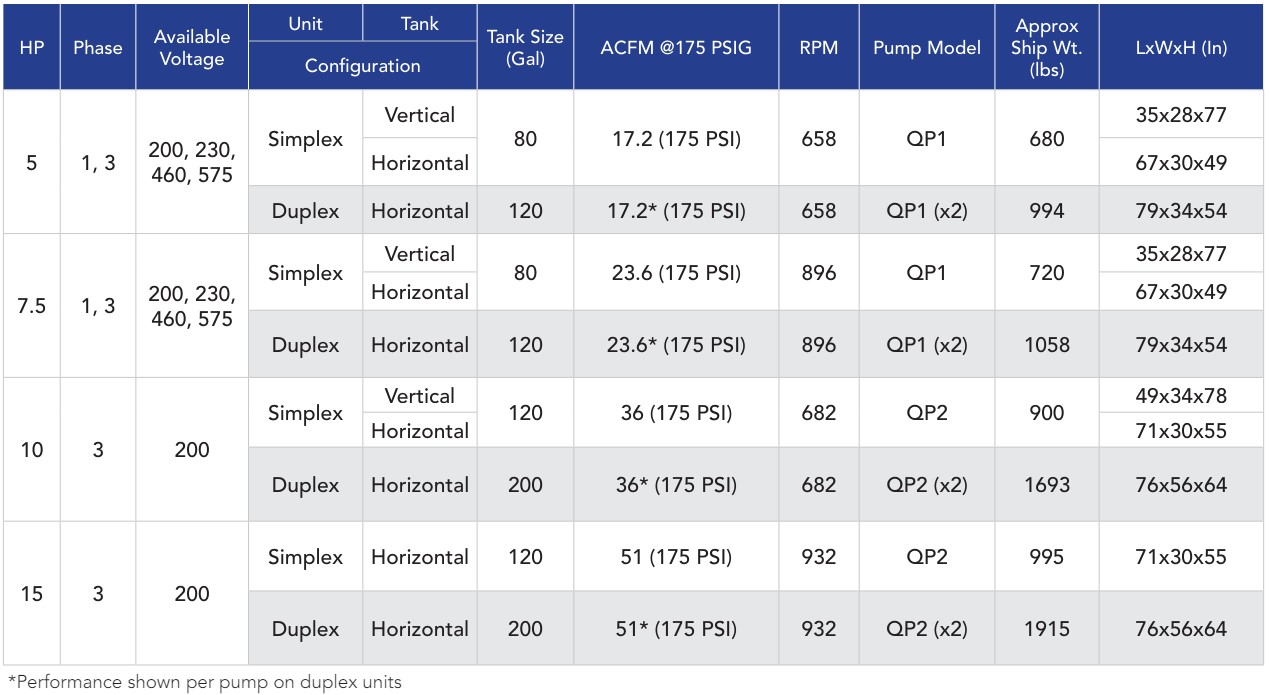Click the HP column header
The width and height of the screenshot is (1270, 695).
[x=32, y=48]
